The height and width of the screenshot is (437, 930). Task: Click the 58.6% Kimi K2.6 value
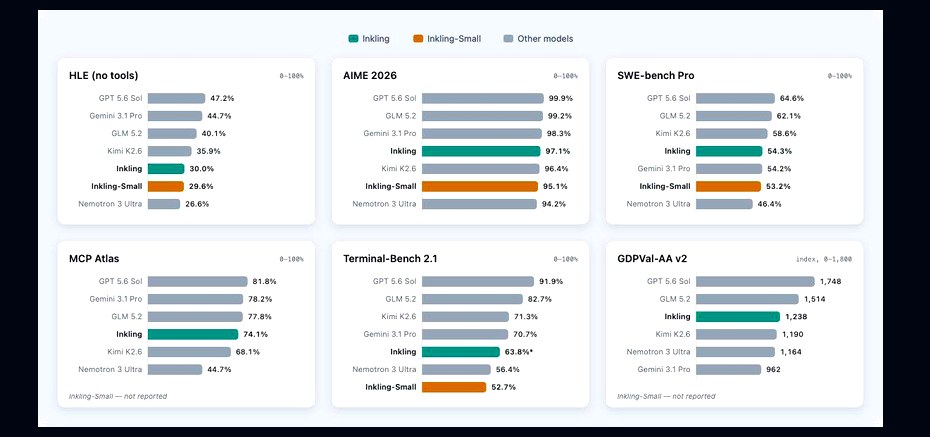click(784, 133)
